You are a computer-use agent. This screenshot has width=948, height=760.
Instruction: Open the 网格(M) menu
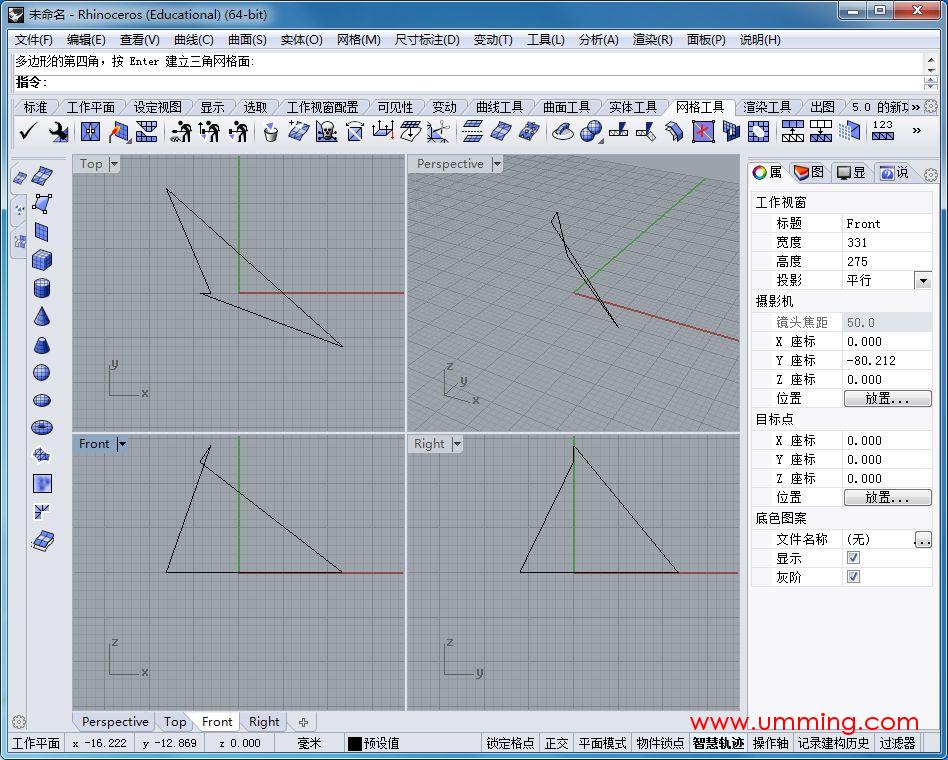359,40
